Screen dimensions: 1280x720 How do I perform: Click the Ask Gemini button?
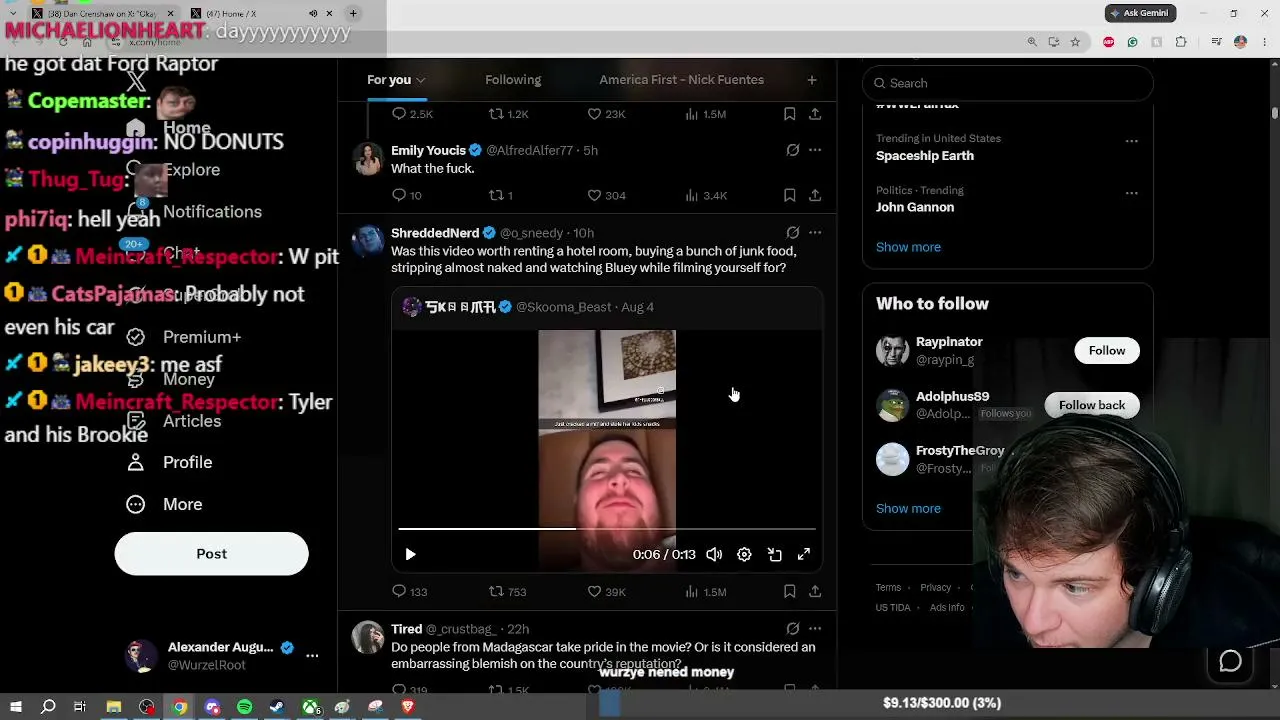tap(1140, 13)
